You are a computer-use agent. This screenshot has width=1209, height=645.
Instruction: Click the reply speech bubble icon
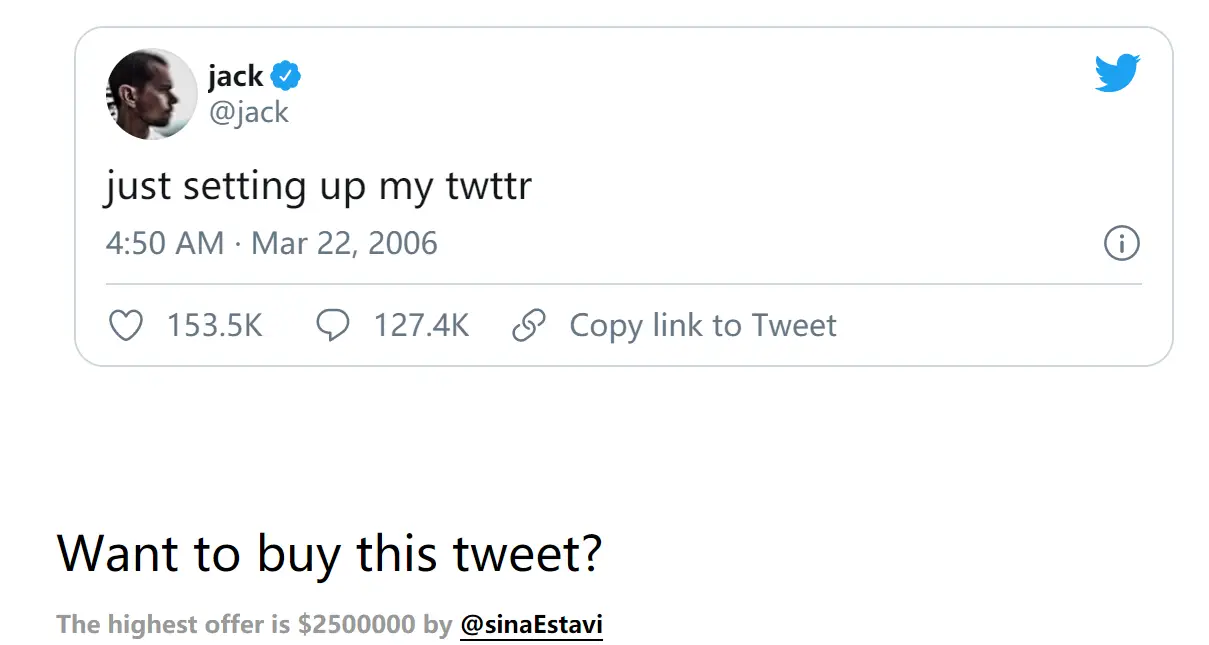pyautogui.click(x=332, y=325)
